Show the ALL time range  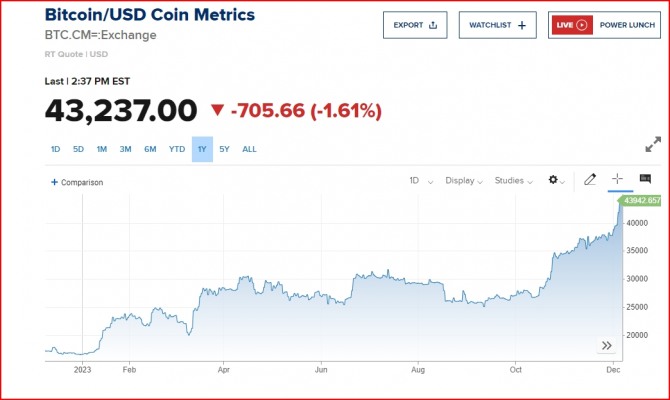tap(249, 149)
